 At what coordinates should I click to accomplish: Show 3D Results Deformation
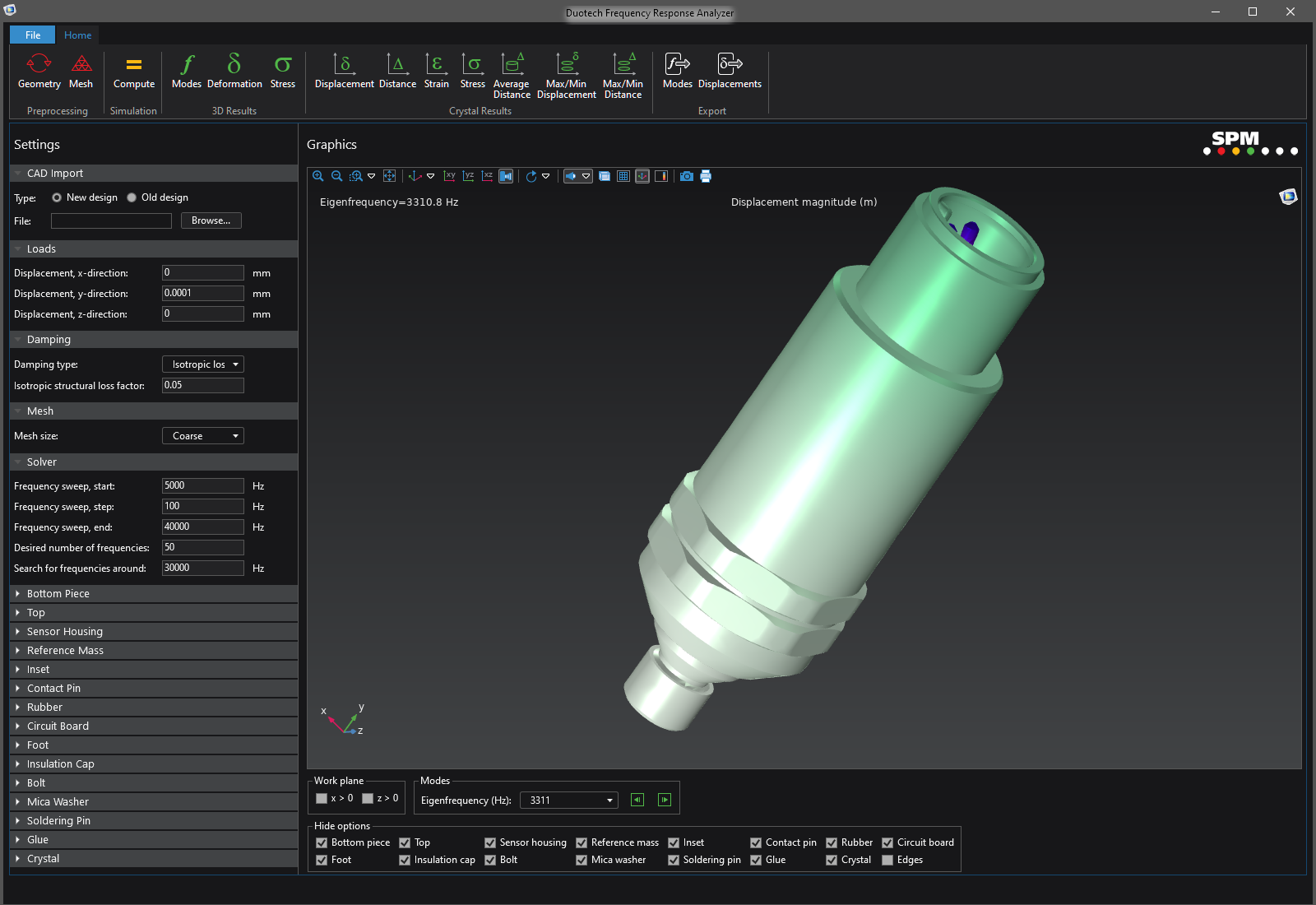point(234,72)
